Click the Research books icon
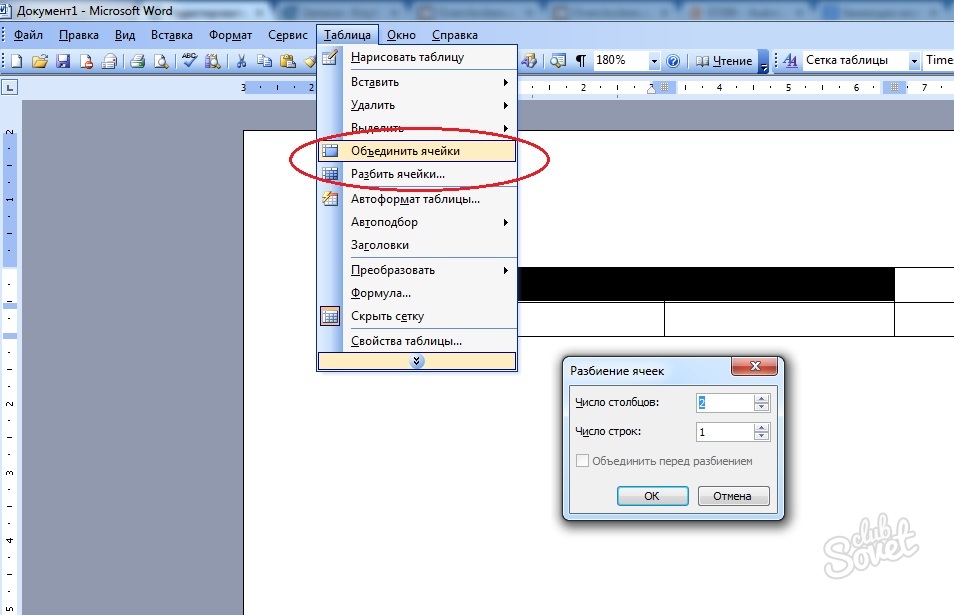954x615 pixels. tap(212, 61)
